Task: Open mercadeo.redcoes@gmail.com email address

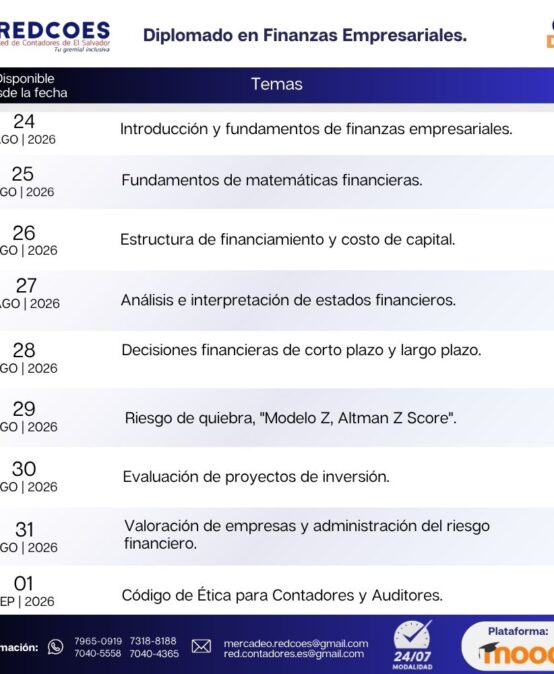Action: (x=296, y=643)
